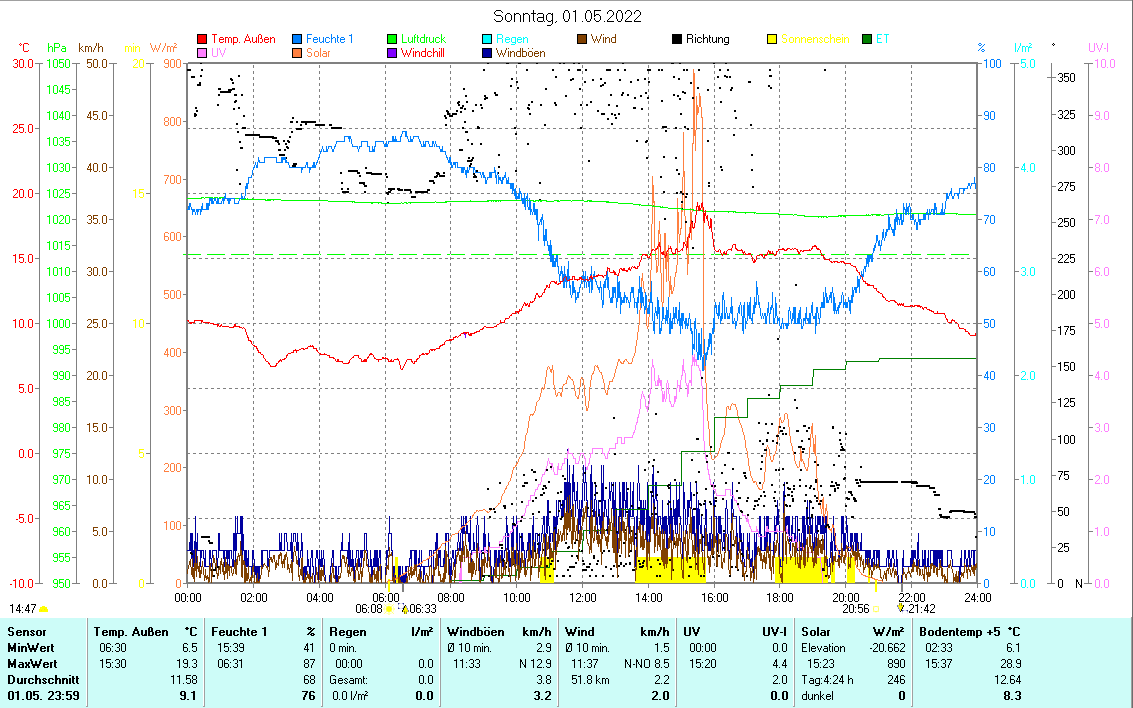Click the 21:42 marker below time axis
The height and width of the screenshot is (708, 1133).
coord(921,608)
